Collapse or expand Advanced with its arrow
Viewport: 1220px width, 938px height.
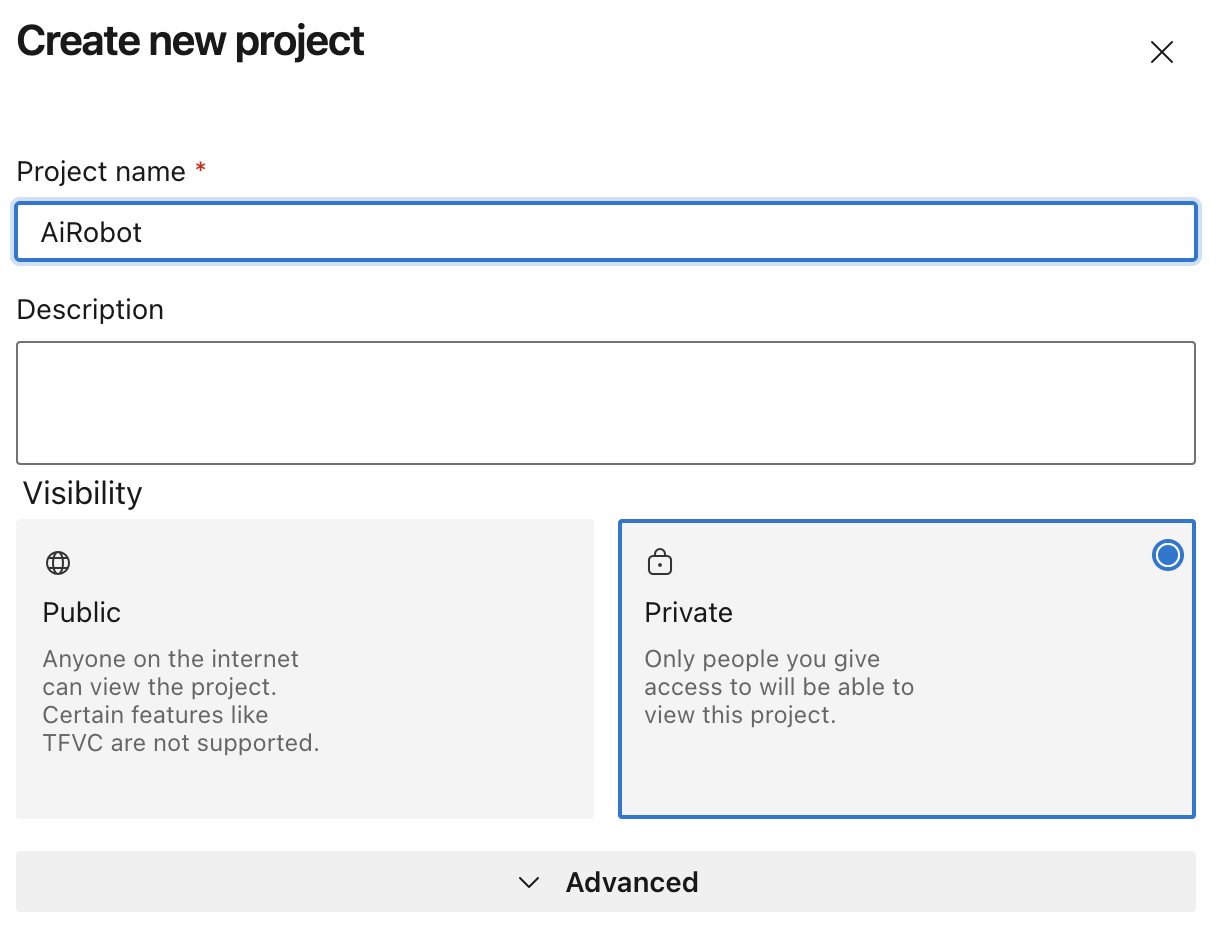528,883
